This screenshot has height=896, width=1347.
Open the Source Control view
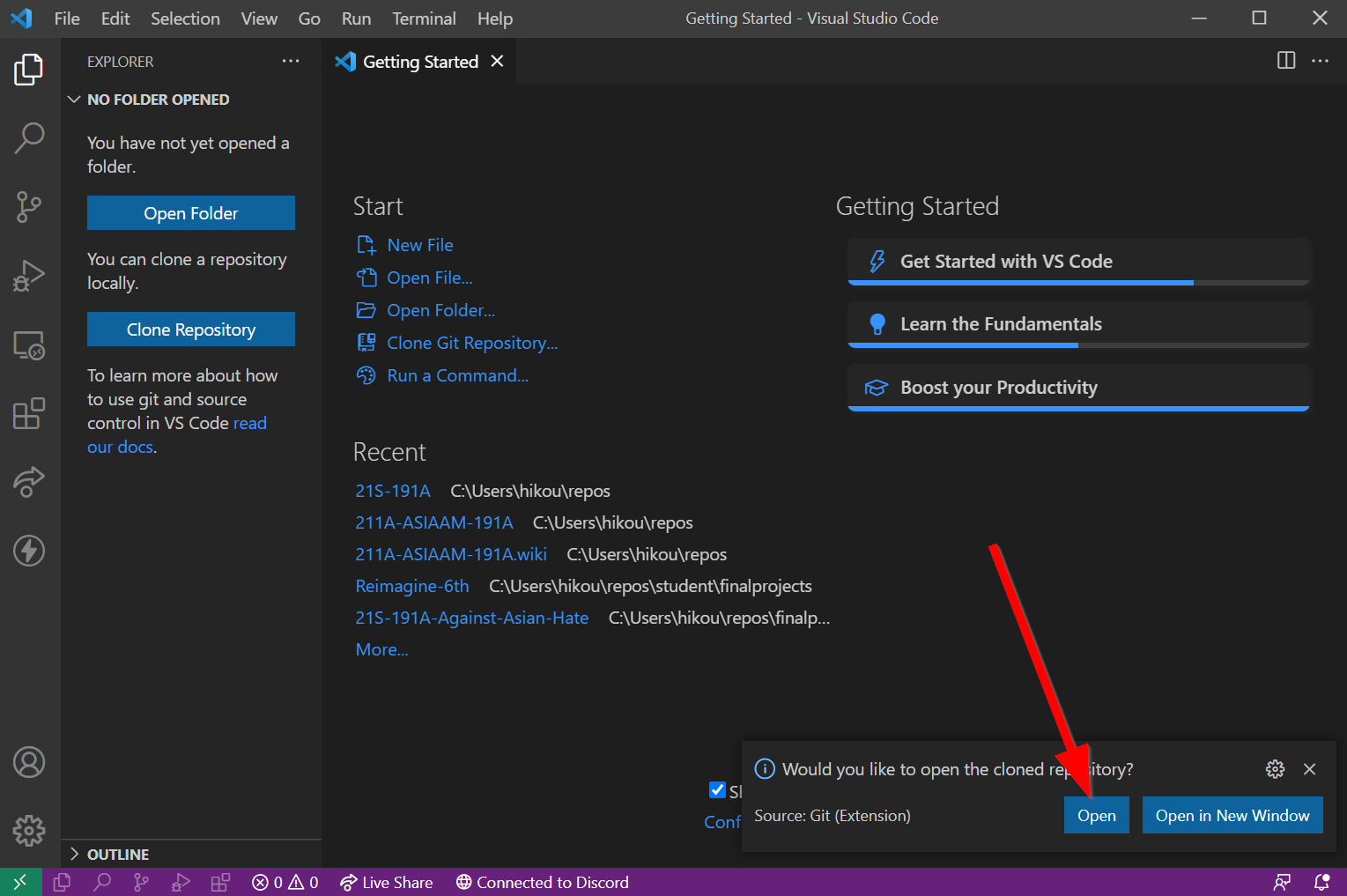[29, 207]
